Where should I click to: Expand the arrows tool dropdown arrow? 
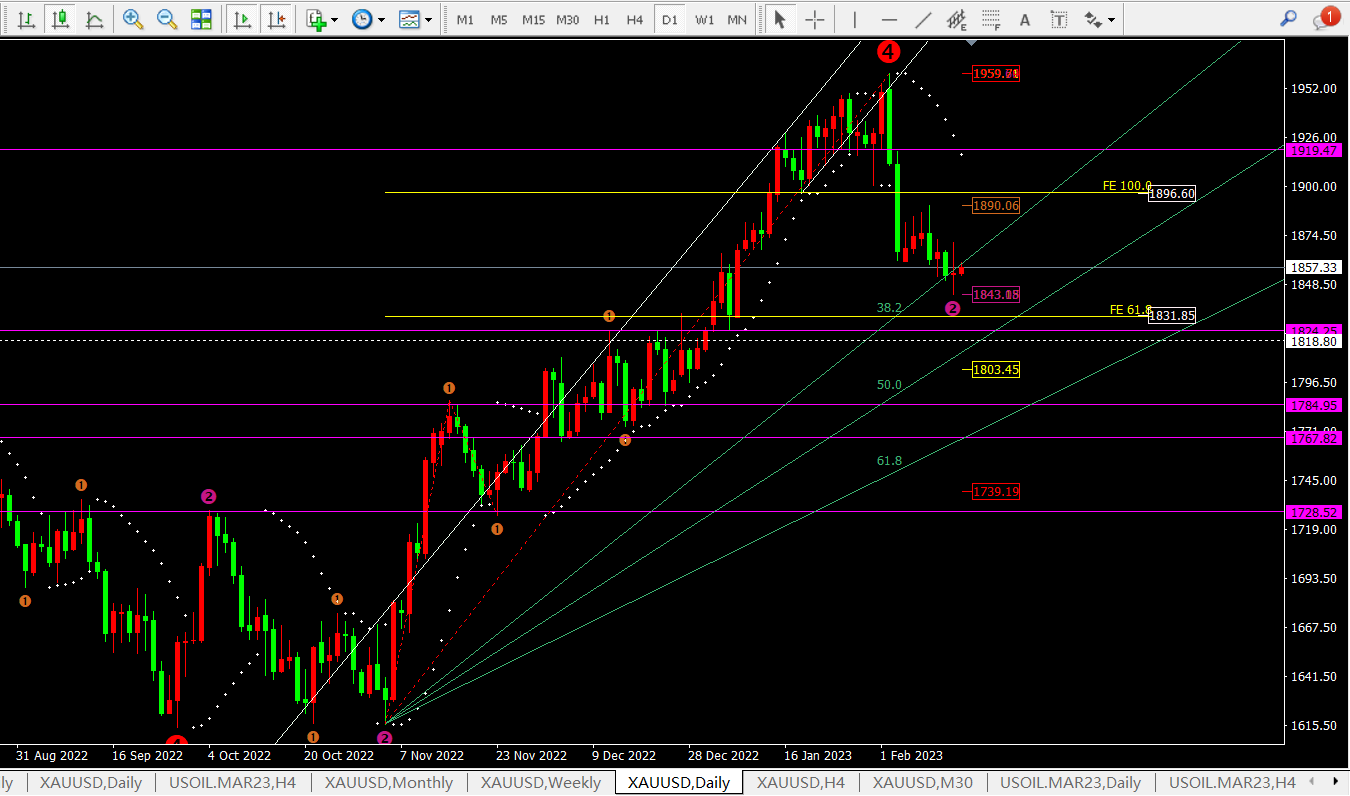[x=1112, y=19]
